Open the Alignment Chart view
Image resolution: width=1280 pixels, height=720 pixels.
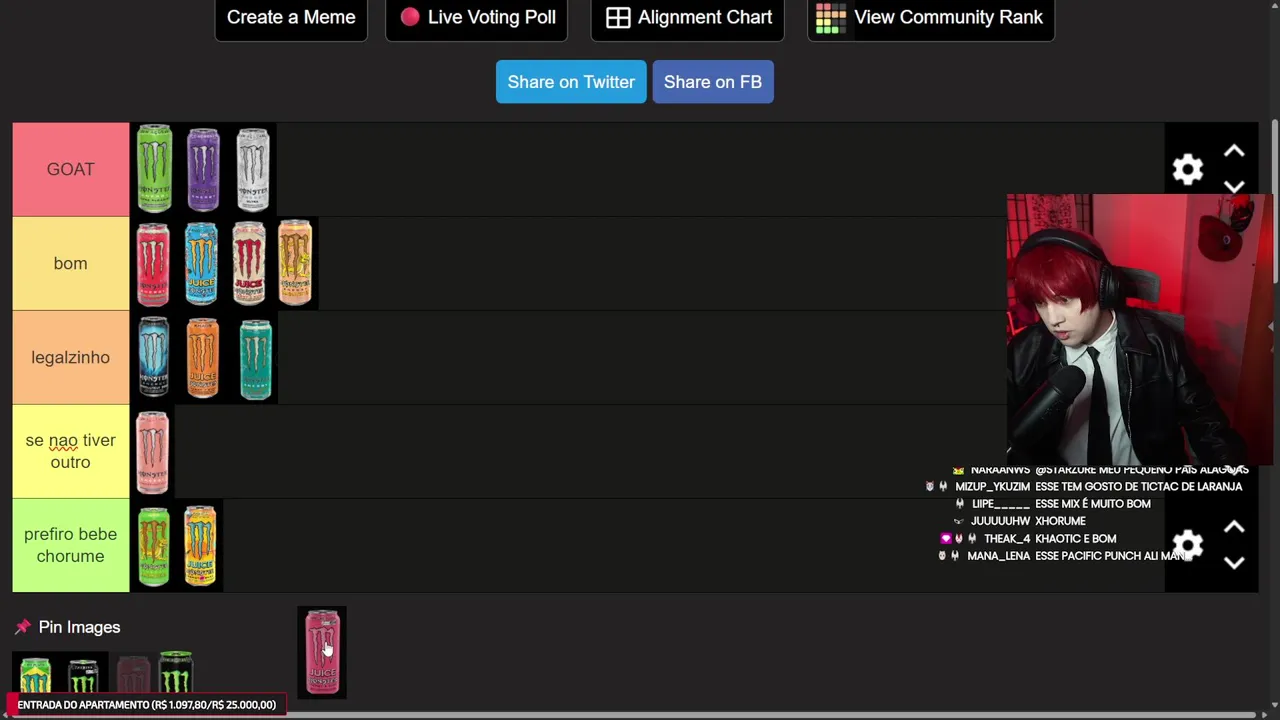coord(689,17)
